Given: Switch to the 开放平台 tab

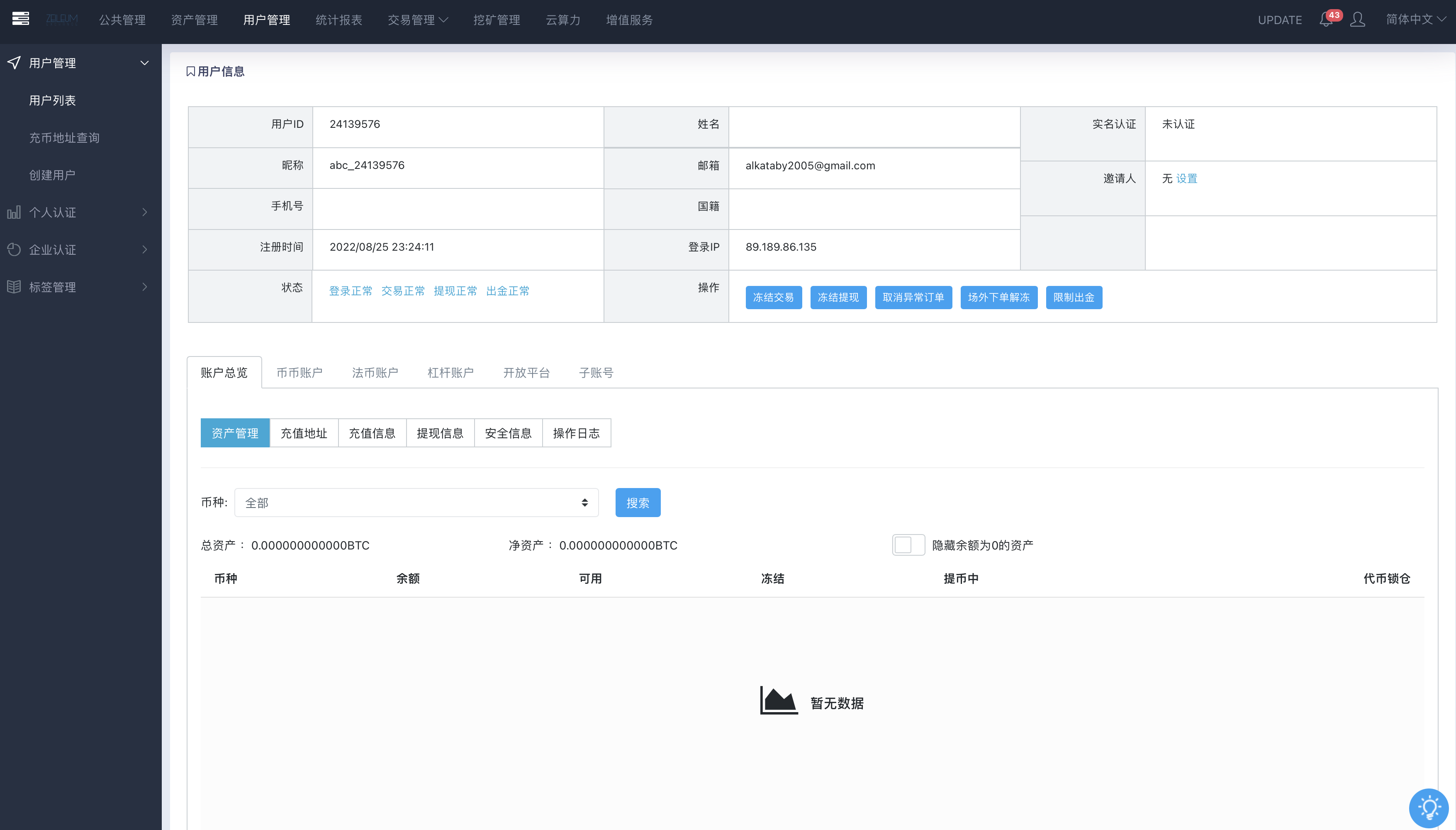Looking at the screenshot, I should tap(526, 373).
